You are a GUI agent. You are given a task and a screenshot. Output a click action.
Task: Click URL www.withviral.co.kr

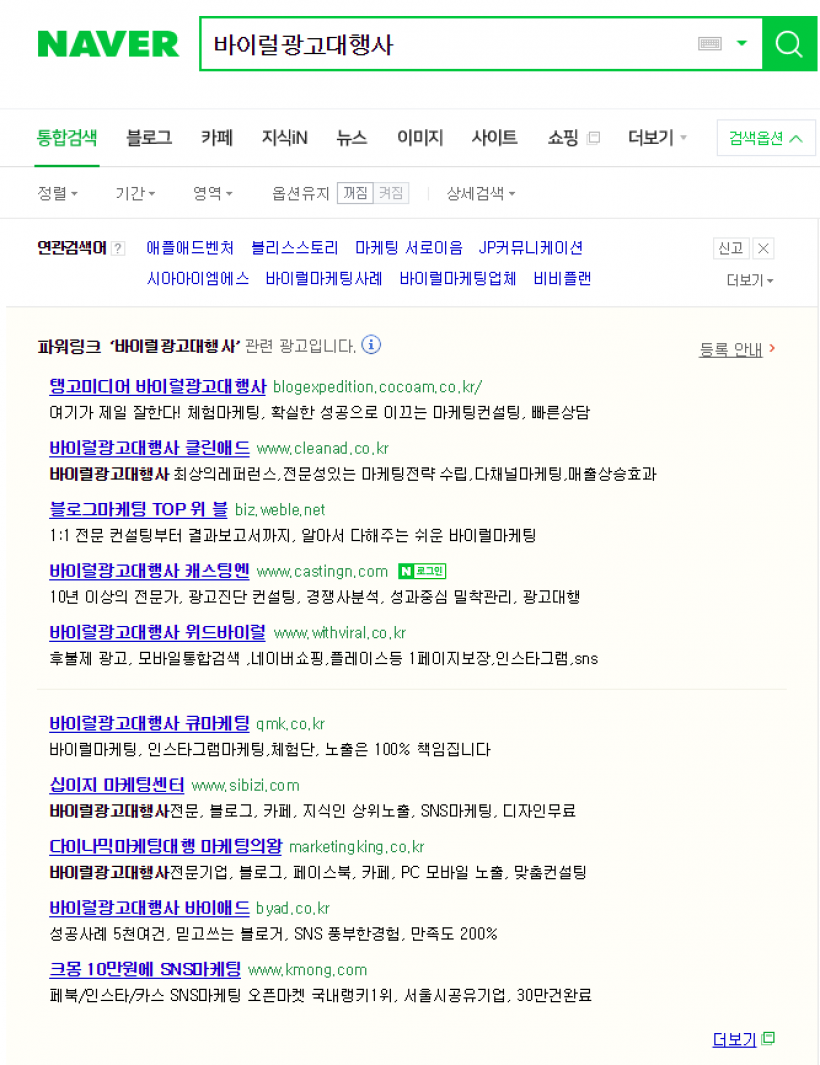(x=340, y=633)
